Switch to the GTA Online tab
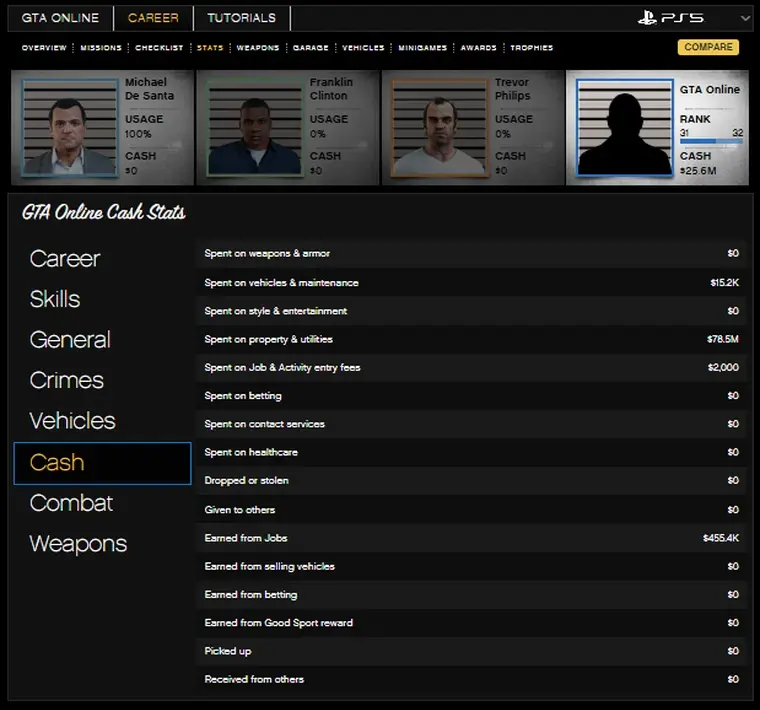 [x=61, y=18]
